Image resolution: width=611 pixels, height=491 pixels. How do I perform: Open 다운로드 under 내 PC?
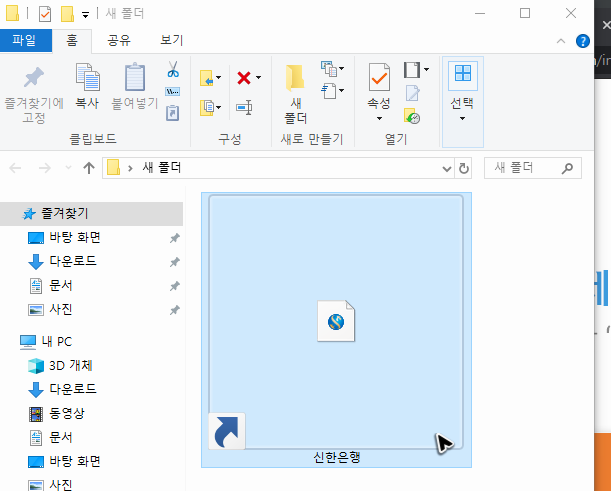73,389
